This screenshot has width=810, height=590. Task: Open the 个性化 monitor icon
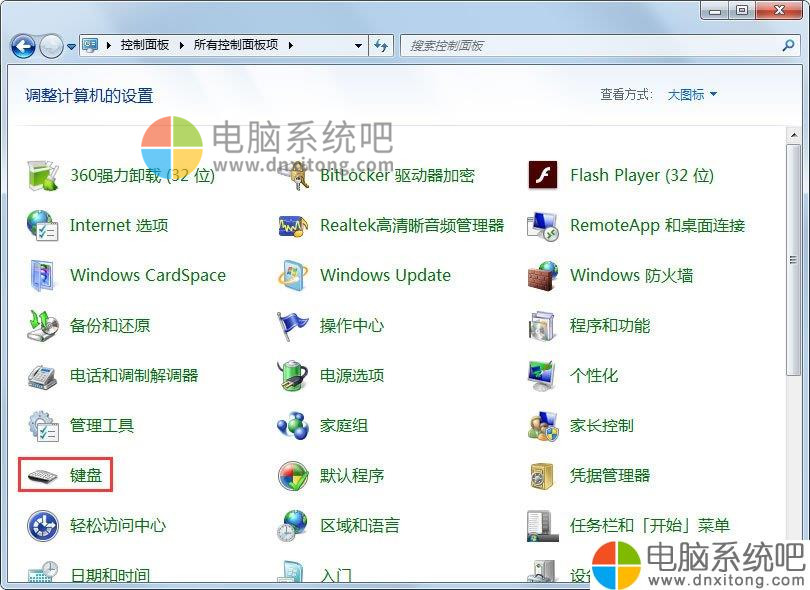click(x=542, y=376)
